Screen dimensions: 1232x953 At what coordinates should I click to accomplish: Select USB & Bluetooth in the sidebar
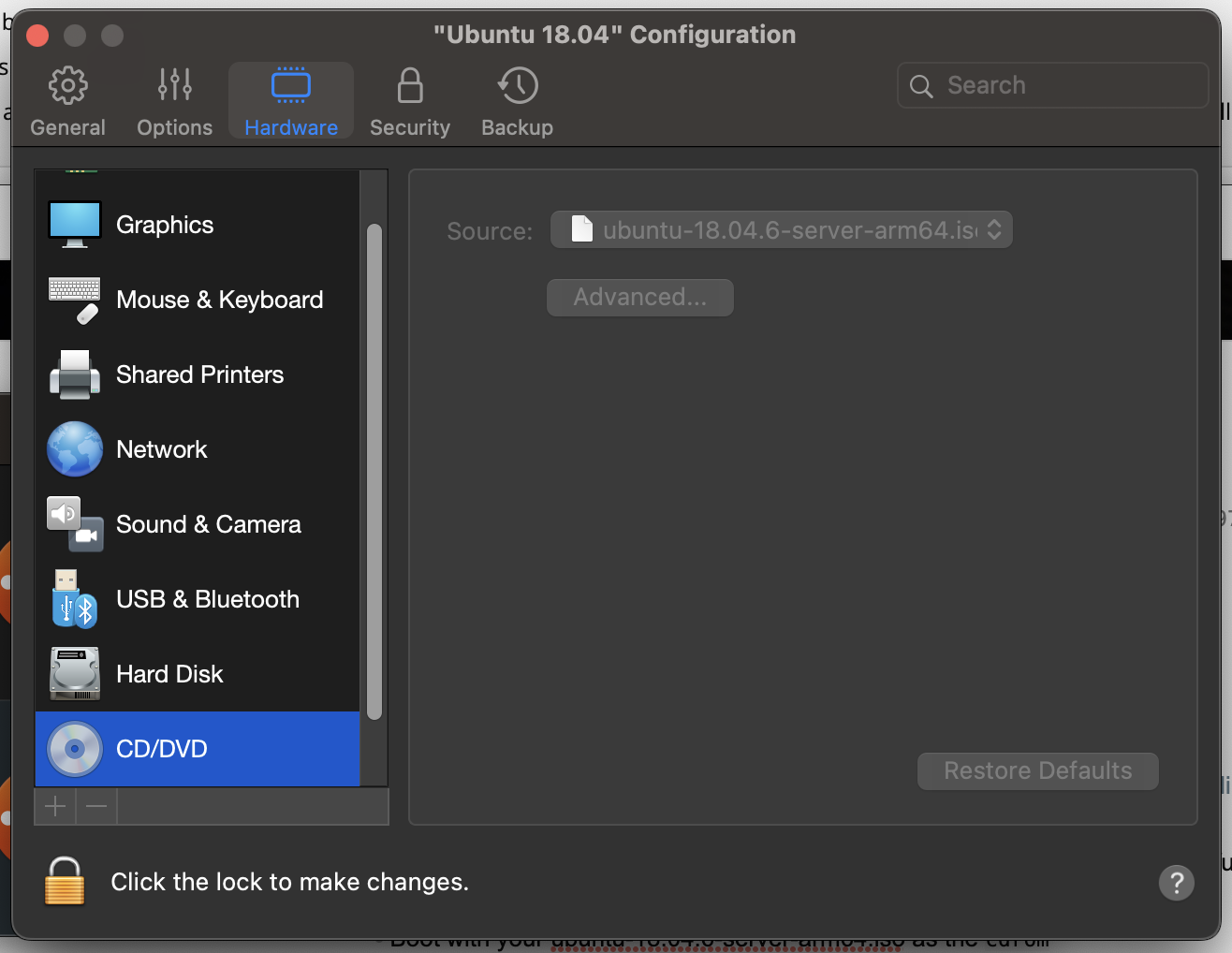[x=198, y=599]
